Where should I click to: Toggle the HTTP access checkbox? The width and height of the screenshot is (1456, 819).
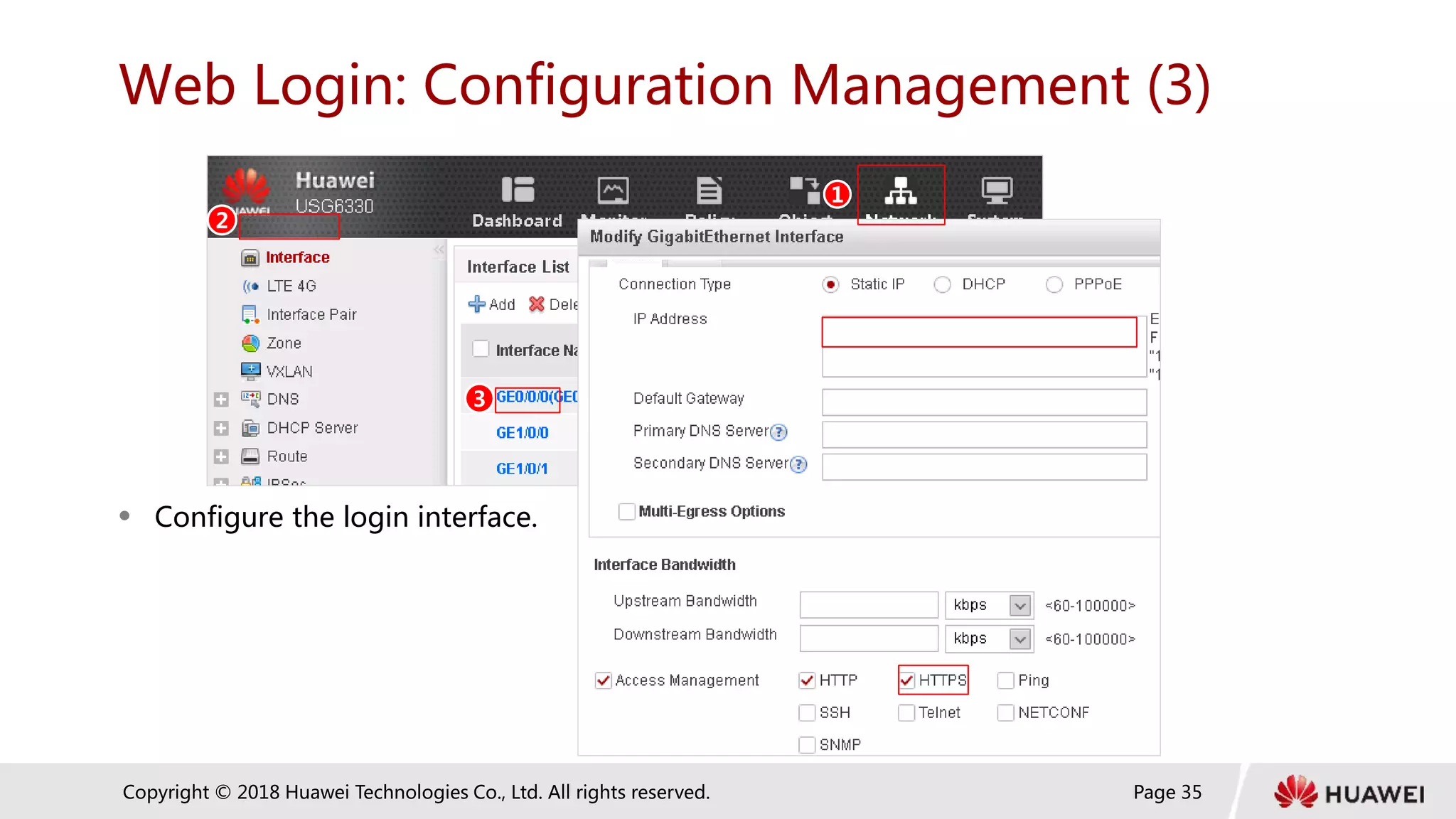coord(807,681)
